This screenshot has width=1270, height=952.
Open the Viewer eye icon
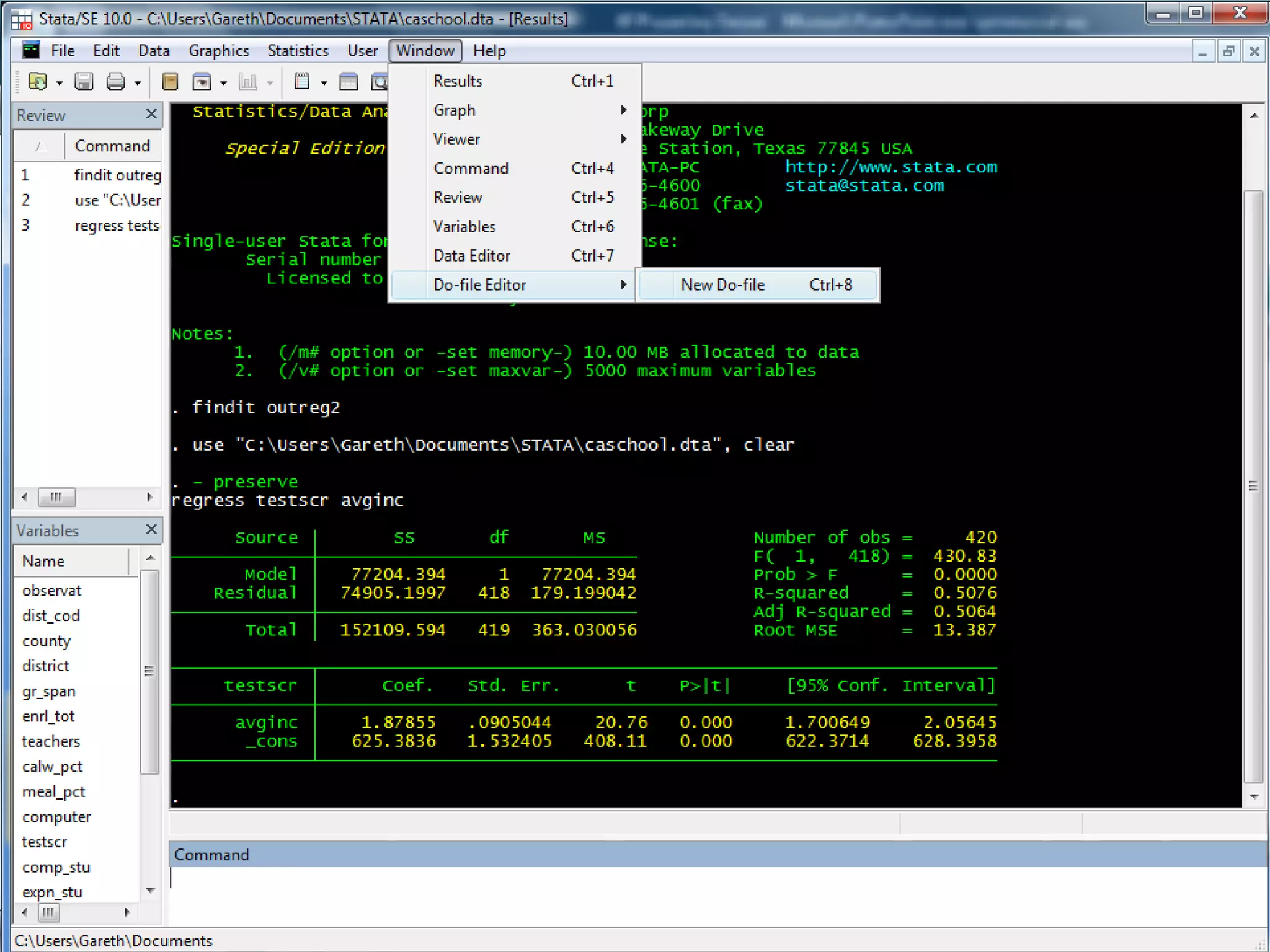202,82
